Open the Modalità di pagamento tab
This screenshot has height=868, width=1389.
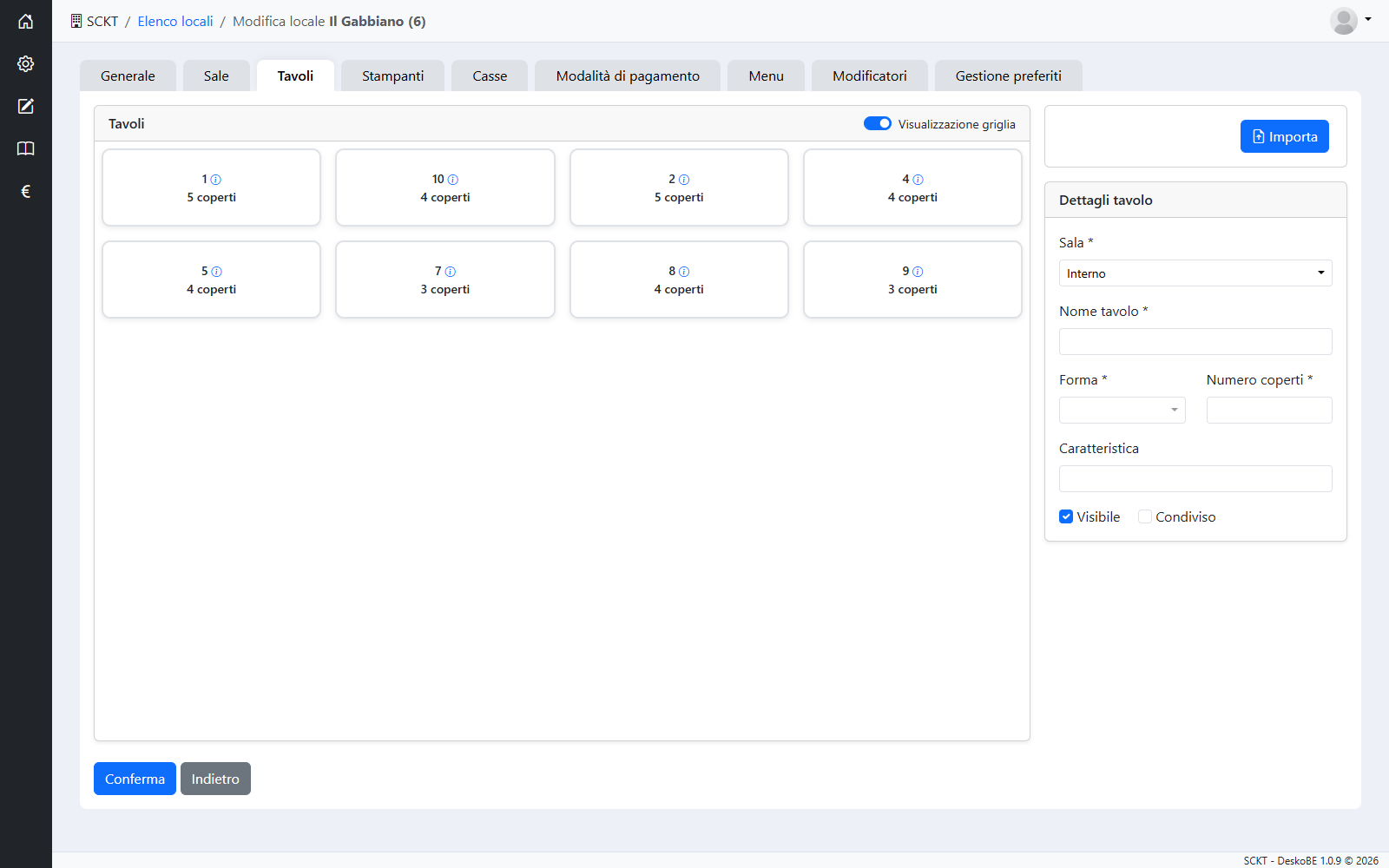coord(628,76)
